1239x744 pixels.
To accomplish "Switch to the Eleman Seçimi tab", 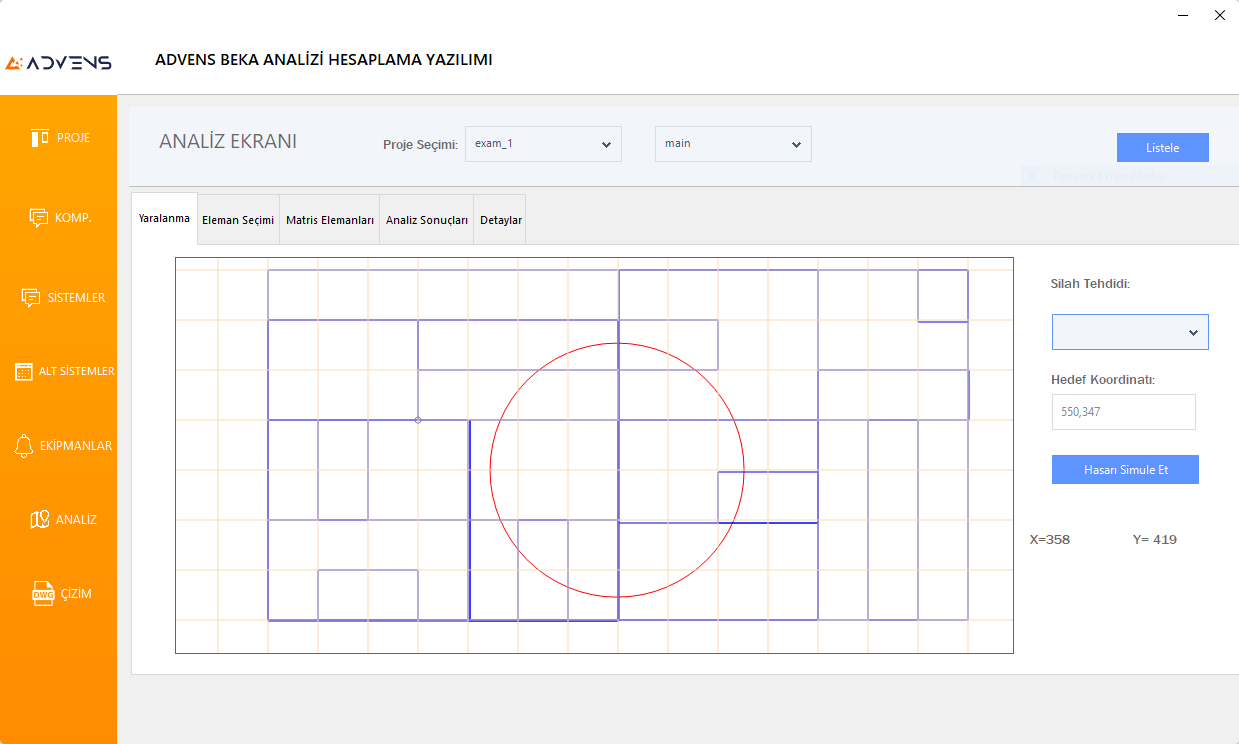I will [x=238, y=220].
